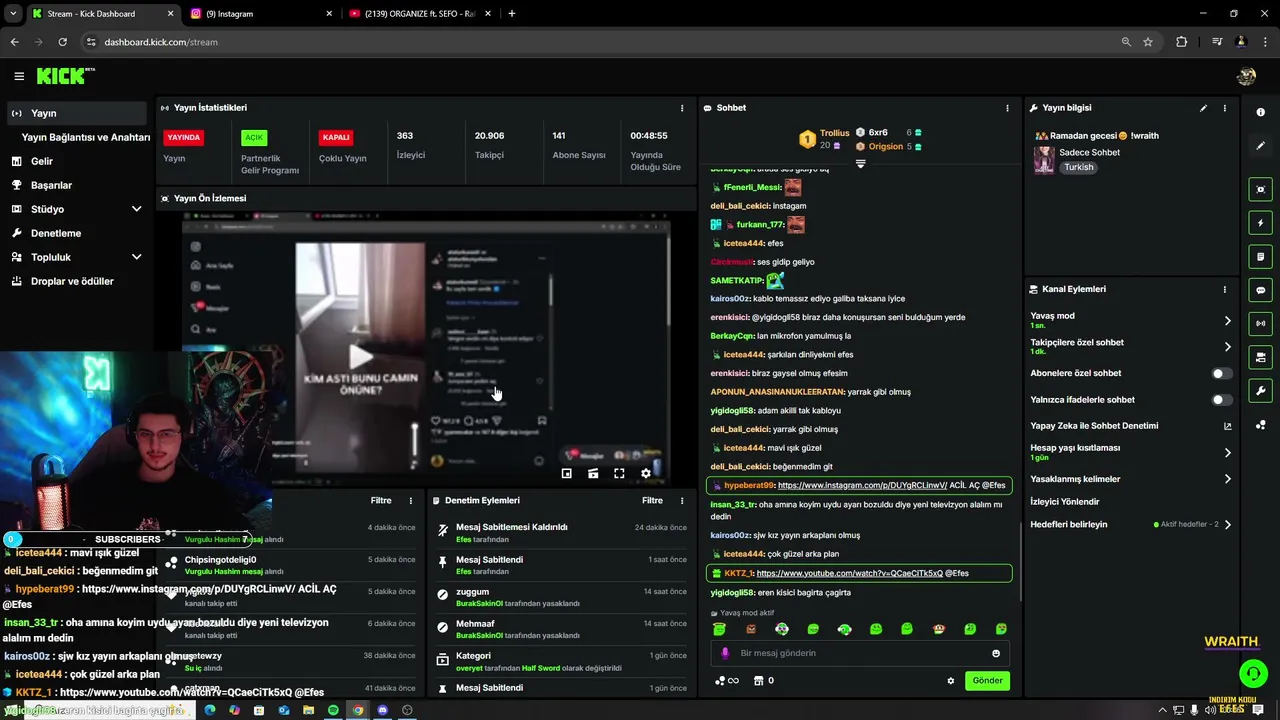
Task: Open Discord from the taskbar
Action: tap(382, 710)
